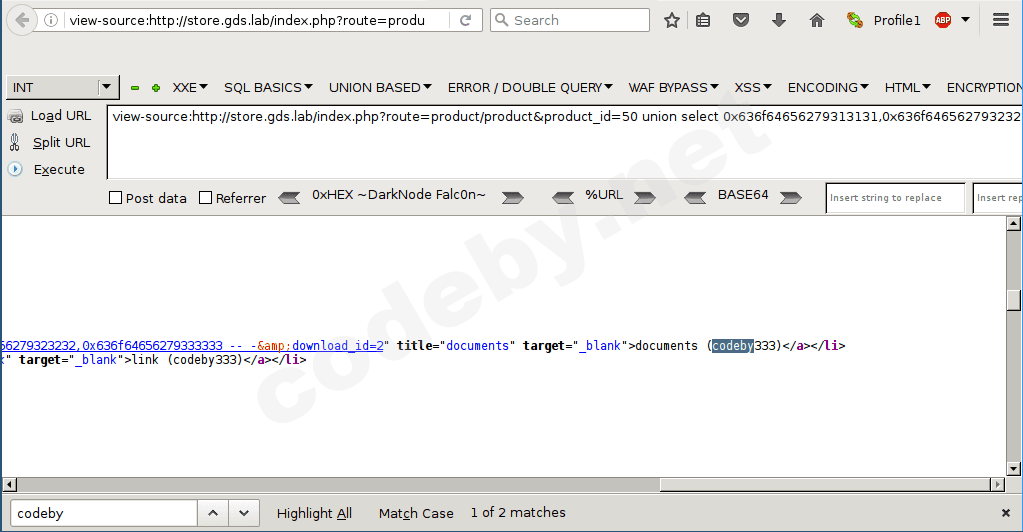Viewport: 1023px width, 532px height.
Task: Click the horizontal scrollbar right arrow
Action: 997,484
